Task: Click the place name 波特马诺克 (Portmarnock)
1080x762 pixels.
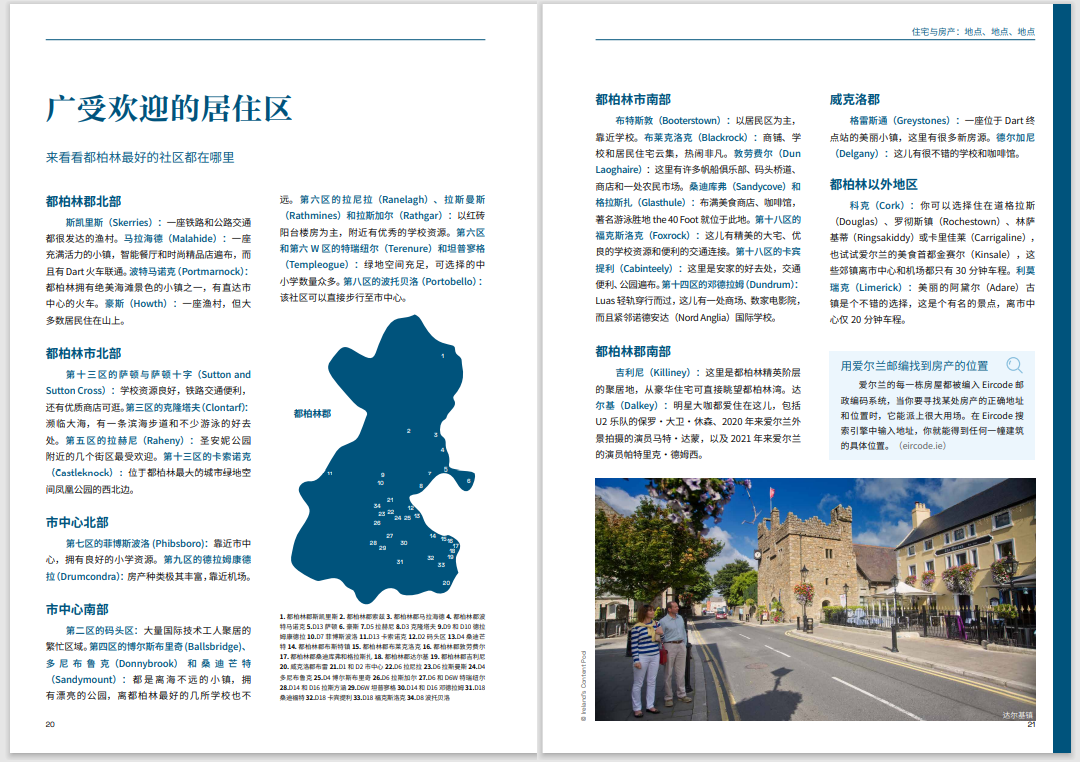Action: pos(189,271)
